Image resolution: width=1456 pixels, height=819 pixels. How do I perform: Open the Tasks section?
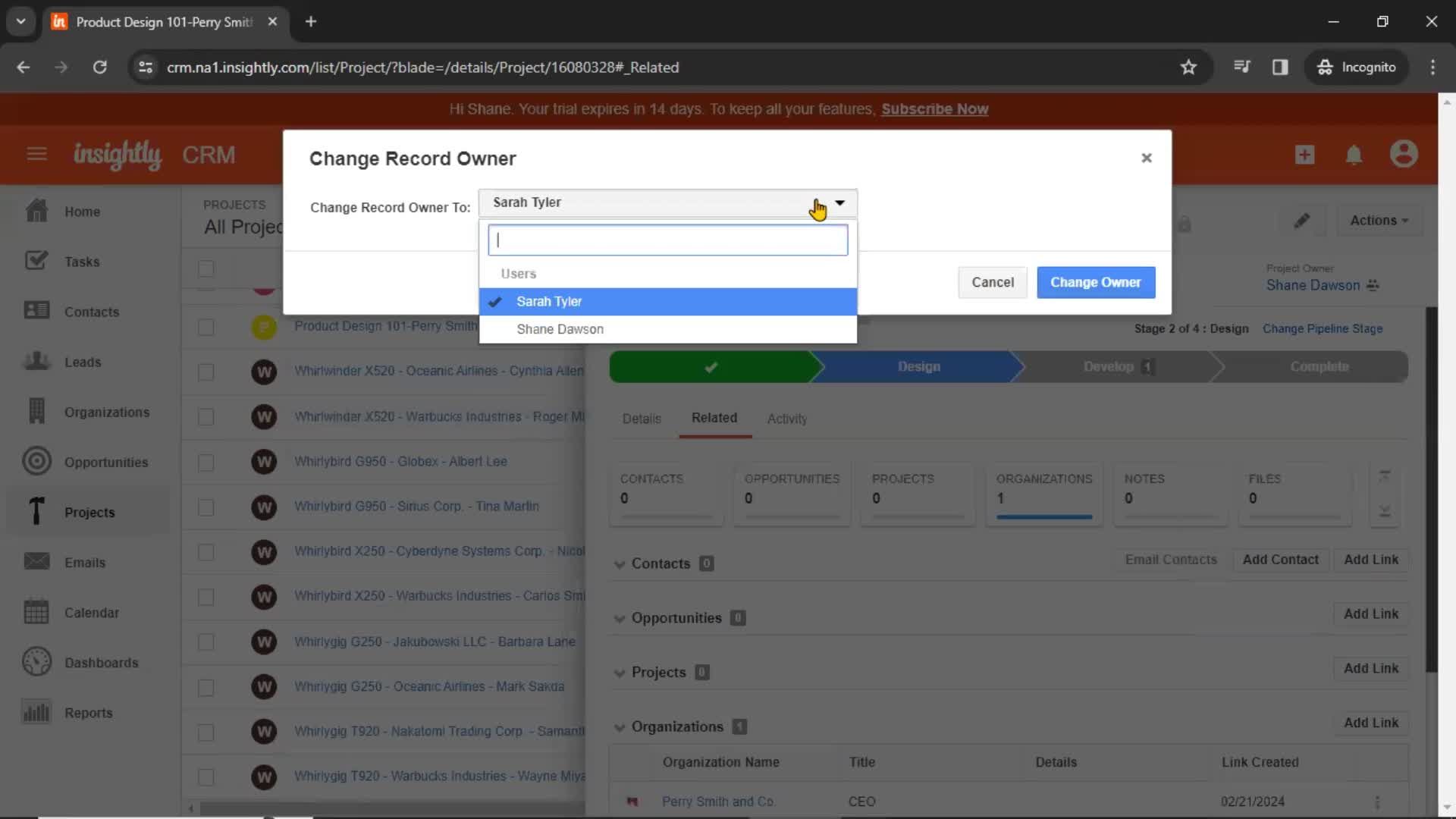(83, 261)
